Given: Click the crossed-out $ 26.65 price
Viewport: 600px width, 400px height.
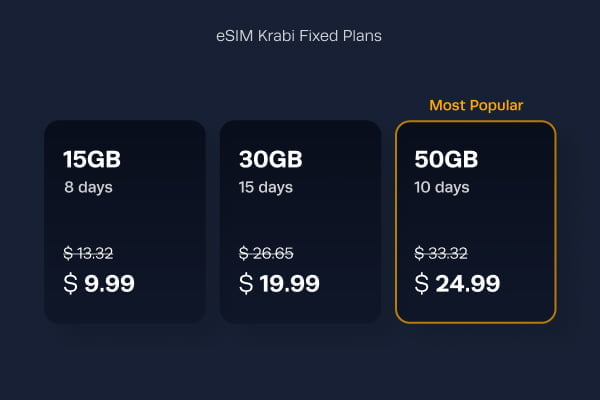Looking at the screenshot, I should pos(266,253).
